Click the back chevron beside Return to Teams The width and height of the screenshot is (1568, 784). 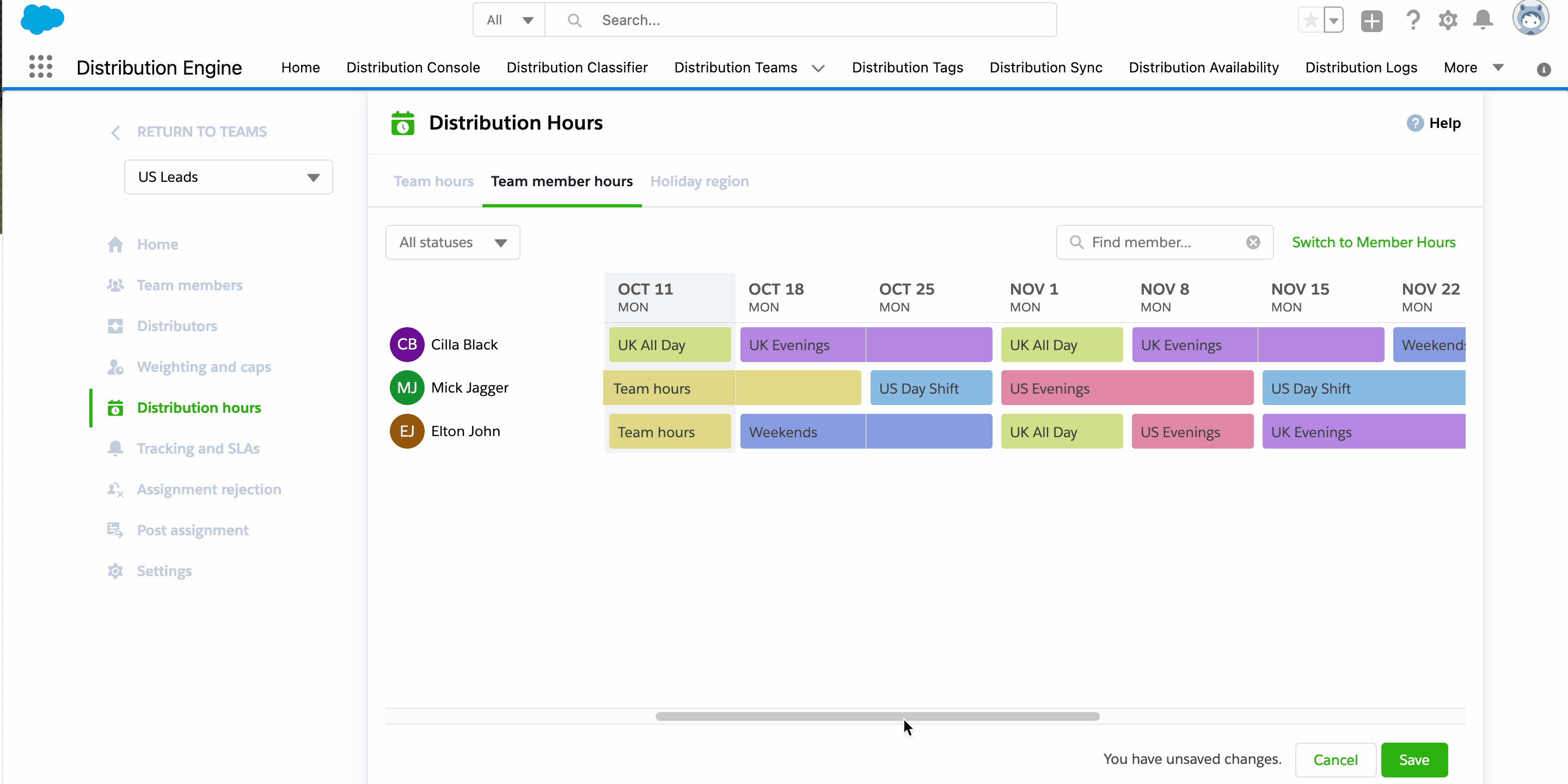pyautogui.click(x=115, y=132)
